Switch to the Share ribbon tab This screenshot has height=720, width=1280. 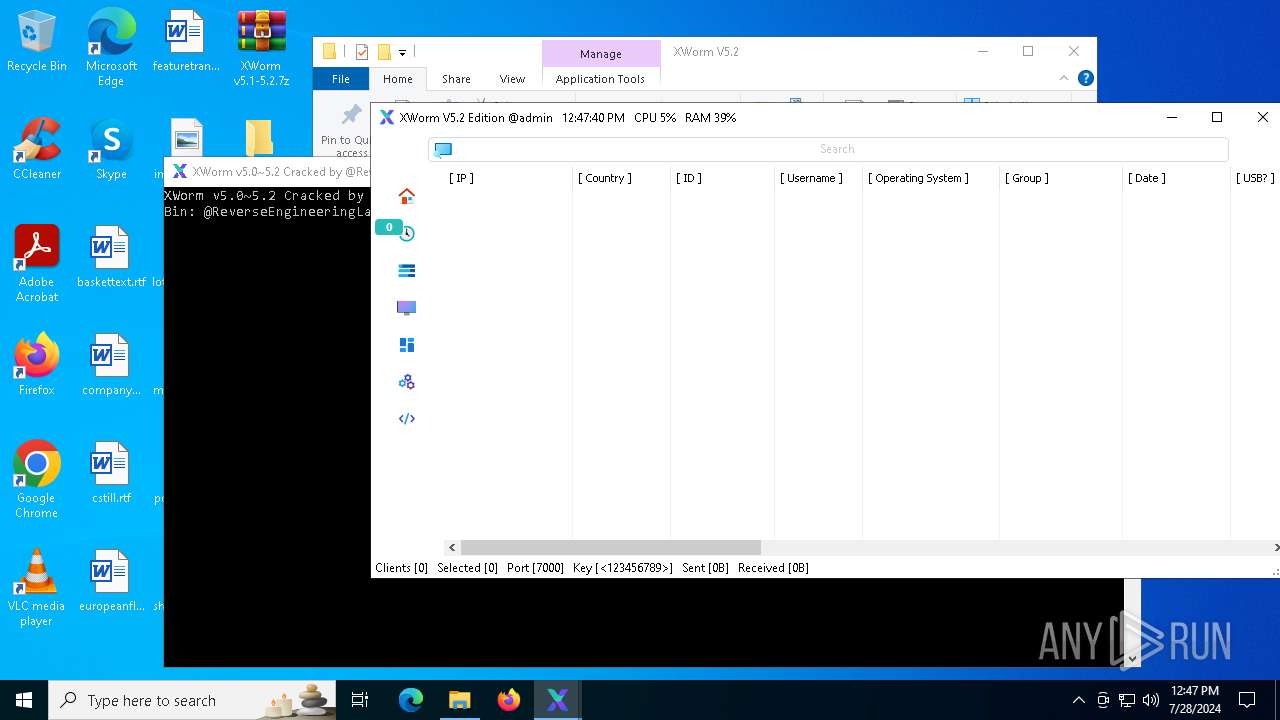[x=456, y=79]
